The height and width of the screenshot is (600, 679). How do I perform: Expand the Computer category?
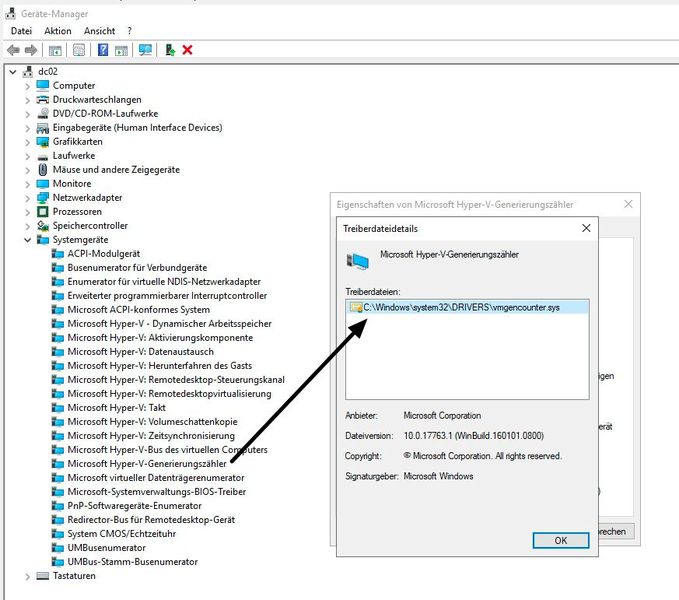[x=27, y=86]
